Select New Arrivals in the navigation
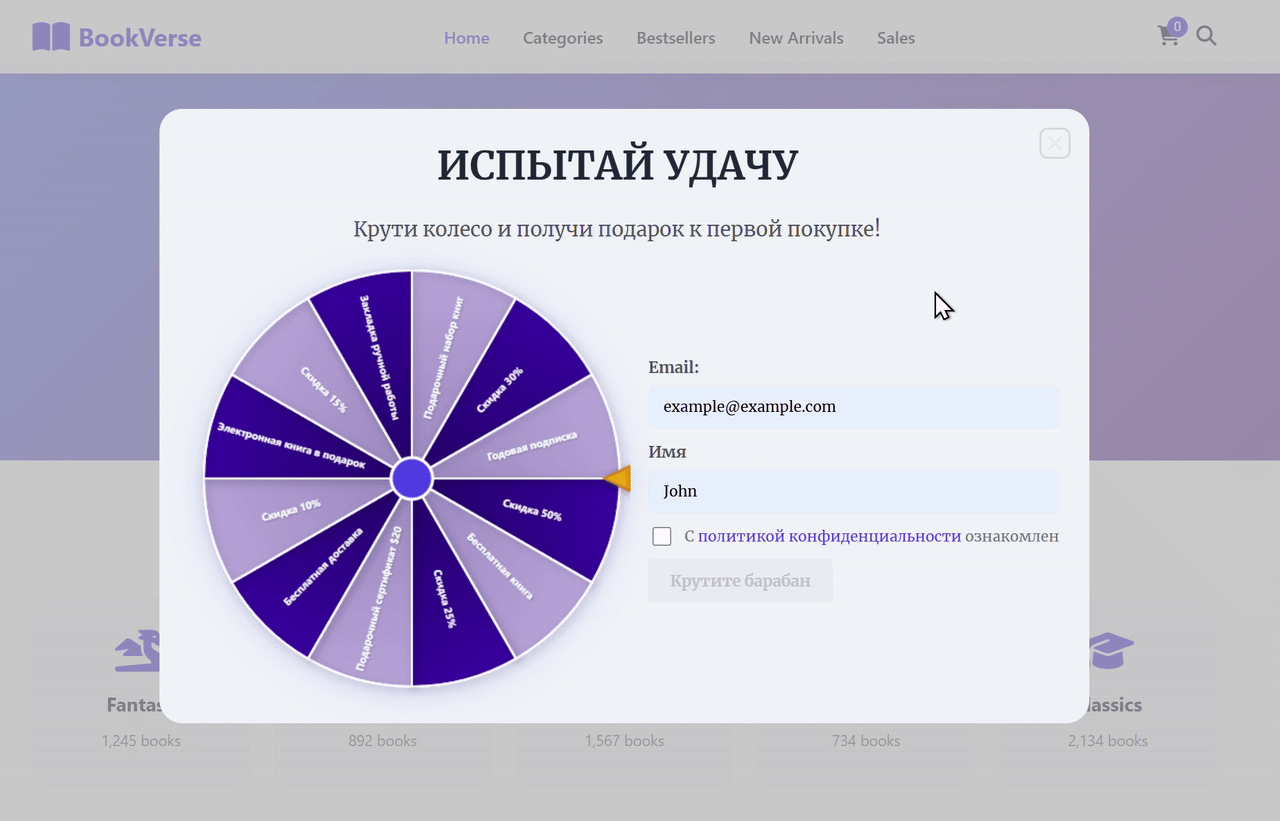Viewport: 1280px width, 821px height. (796, 38)
